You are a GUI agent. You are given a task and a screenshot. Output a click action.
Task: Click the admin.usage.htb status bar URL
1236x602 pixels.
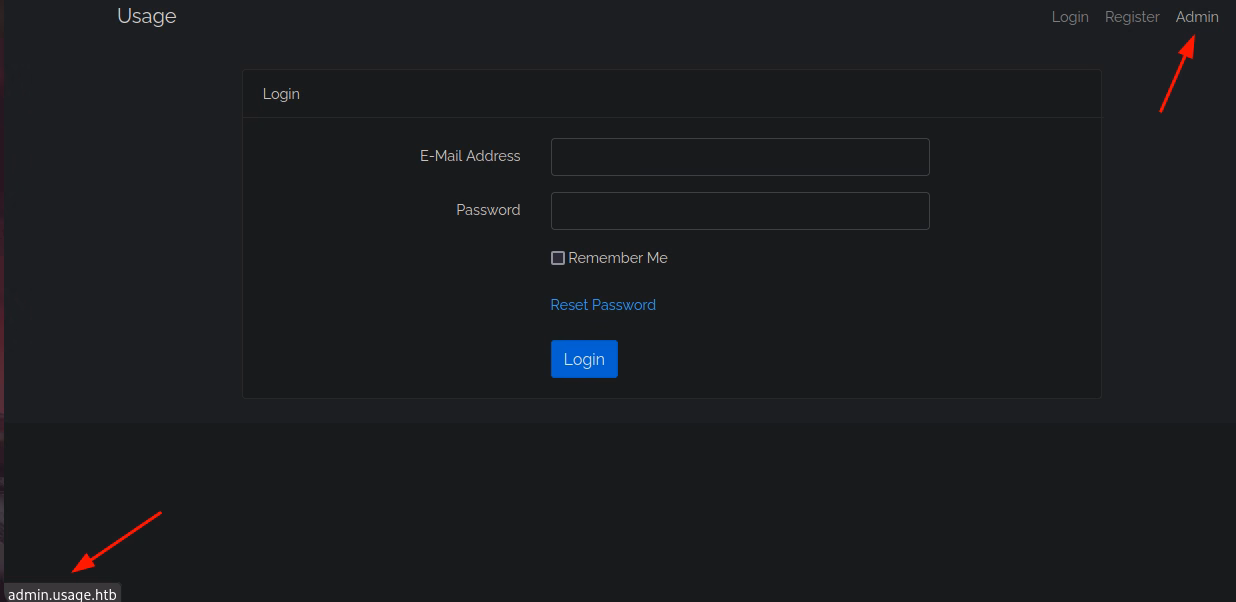[x=62, y=594]
